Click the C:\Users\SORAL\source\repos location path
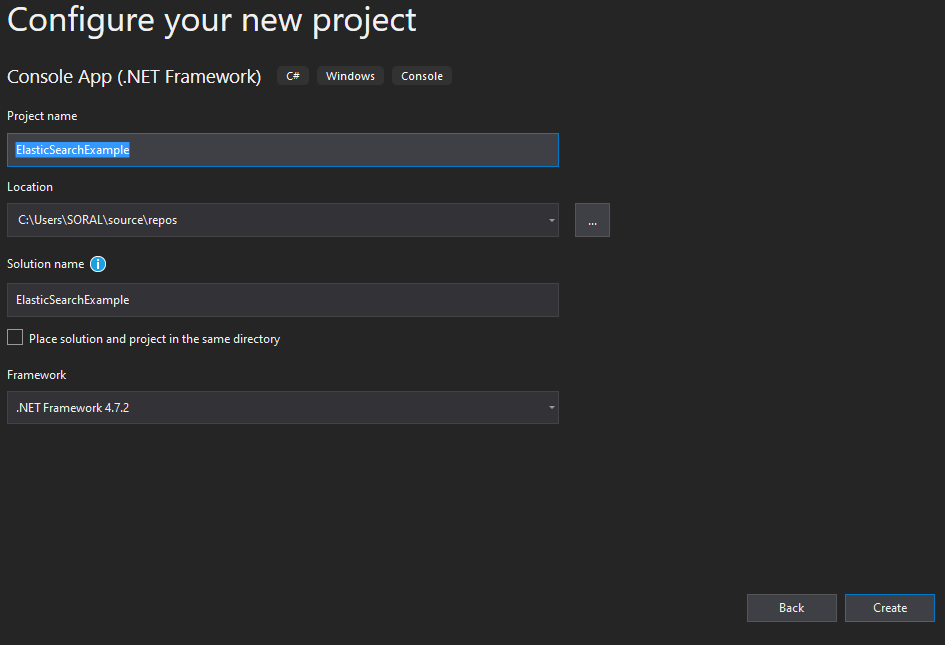This screenshot has height=645, width=945. click(x=98, y=220)
